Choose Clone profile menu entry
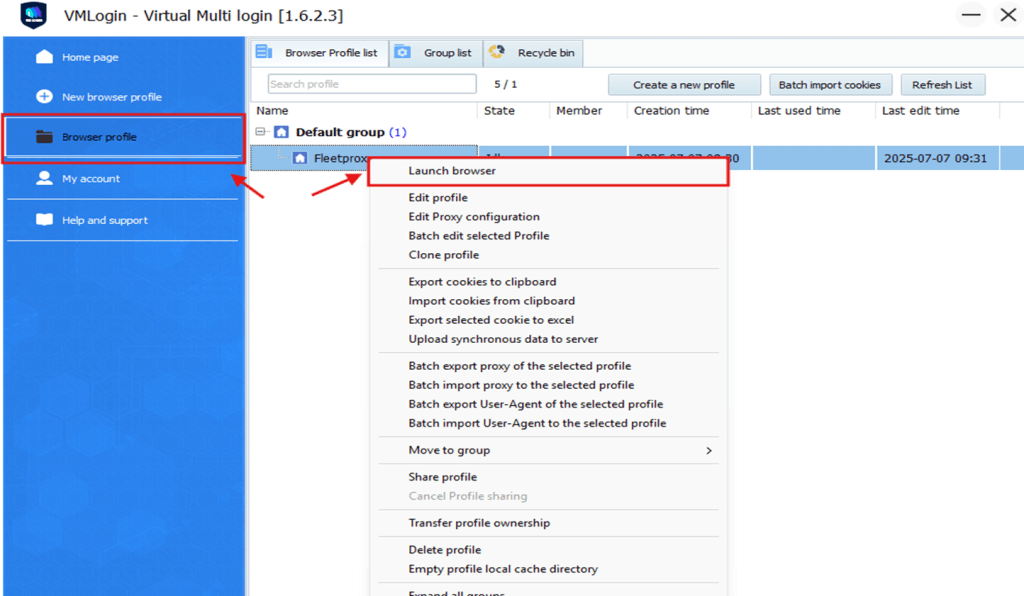Viewport: 1024px width, 596px height. [443, 255]
